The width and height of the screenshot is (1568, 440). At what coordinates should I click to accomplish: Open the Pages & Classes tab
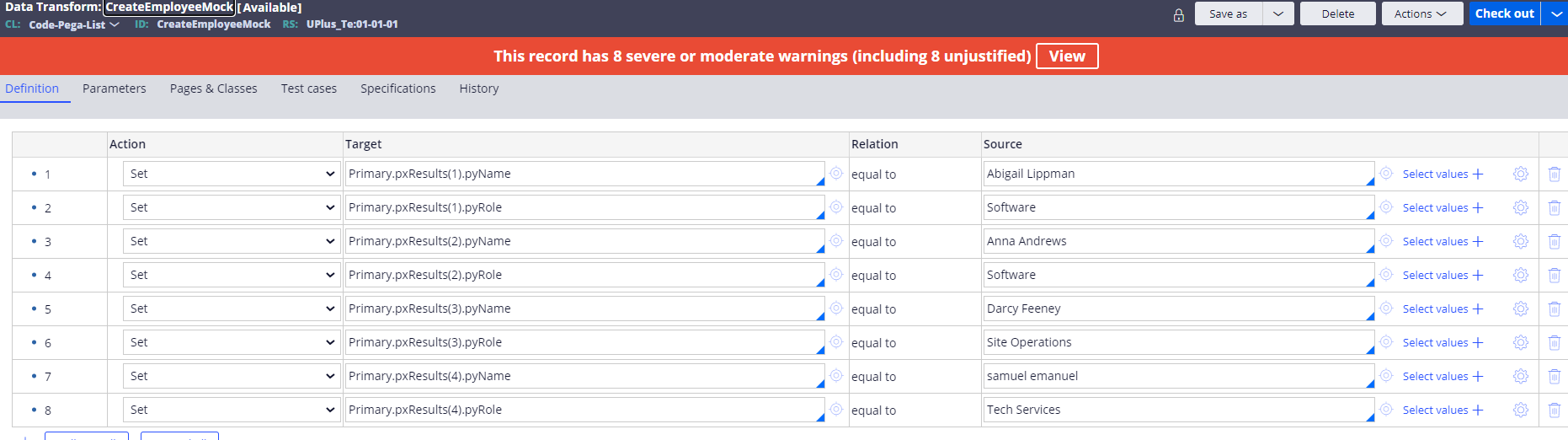pos(214,89)
